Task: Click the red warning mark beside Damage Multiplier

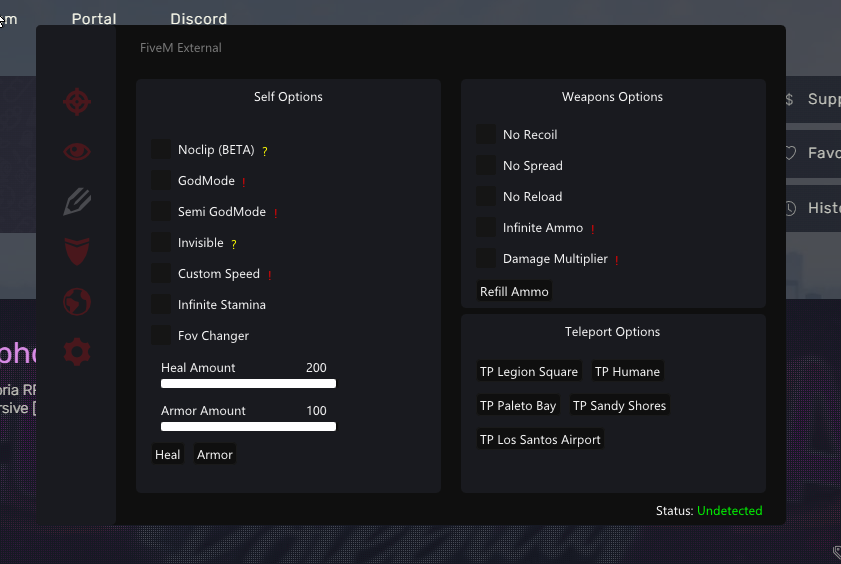Action: [x=617, y=261]
